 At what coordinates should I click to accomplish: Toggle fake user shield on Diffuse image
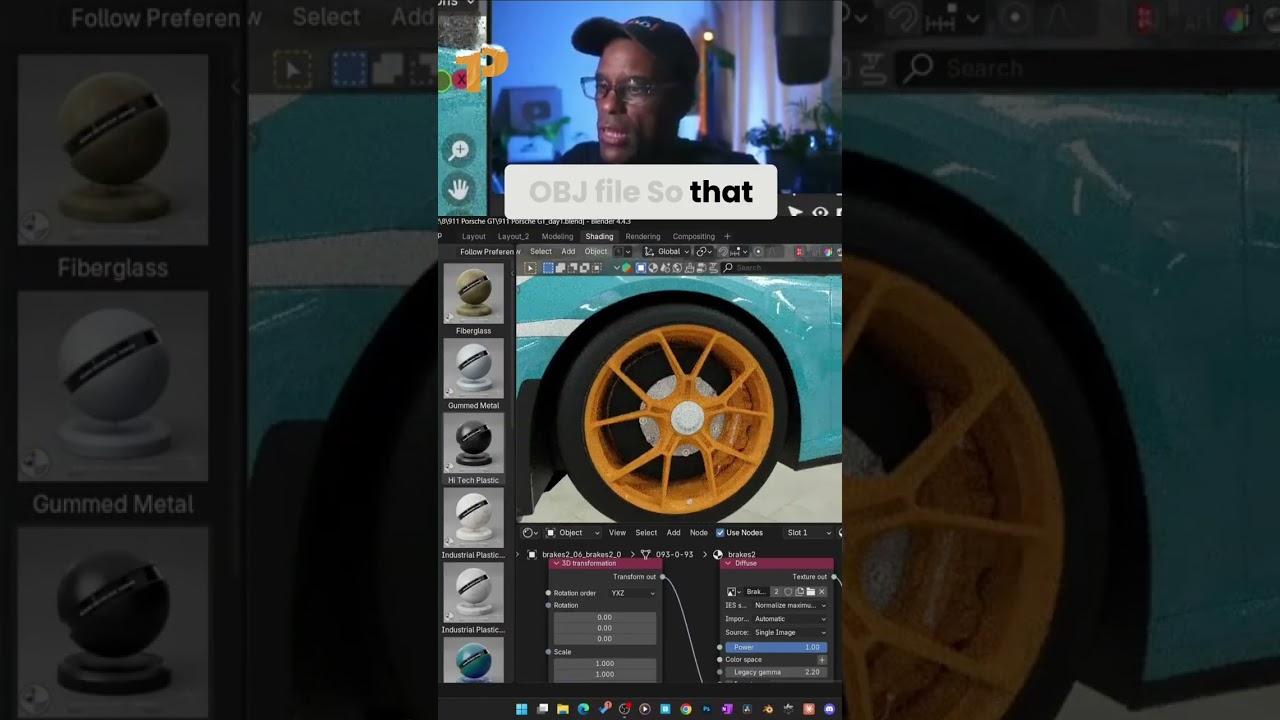click(788, 592)
